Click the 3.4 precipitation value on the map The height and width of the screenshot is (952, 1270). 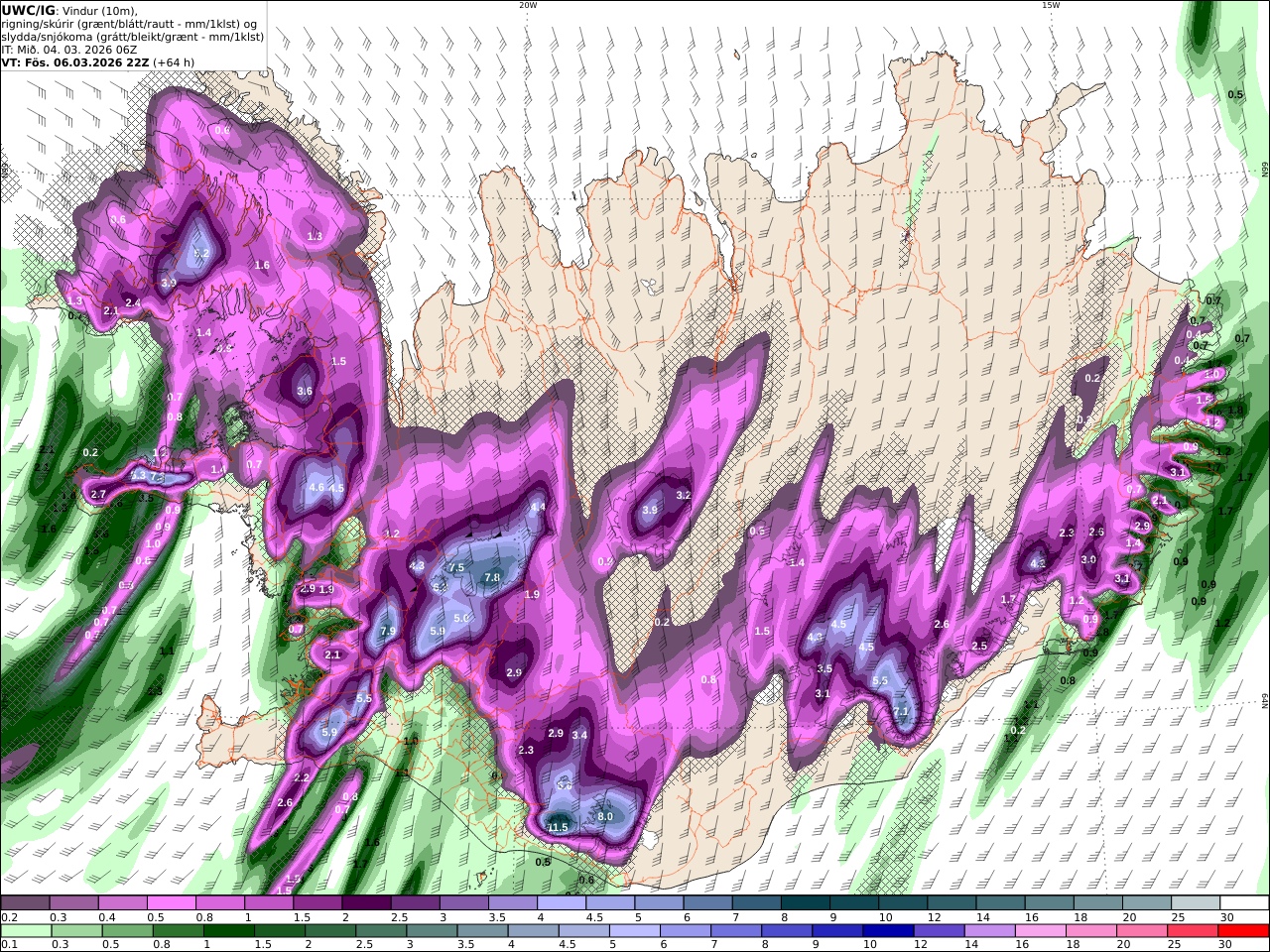[x=580, y=735]
